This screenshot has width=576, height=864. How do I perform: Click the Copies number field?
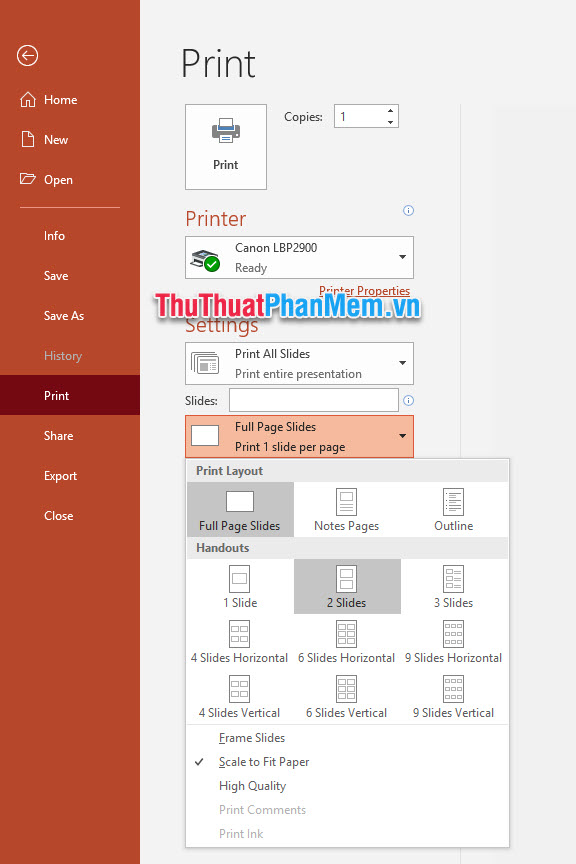pyautogui.click(x=359, y=116)
